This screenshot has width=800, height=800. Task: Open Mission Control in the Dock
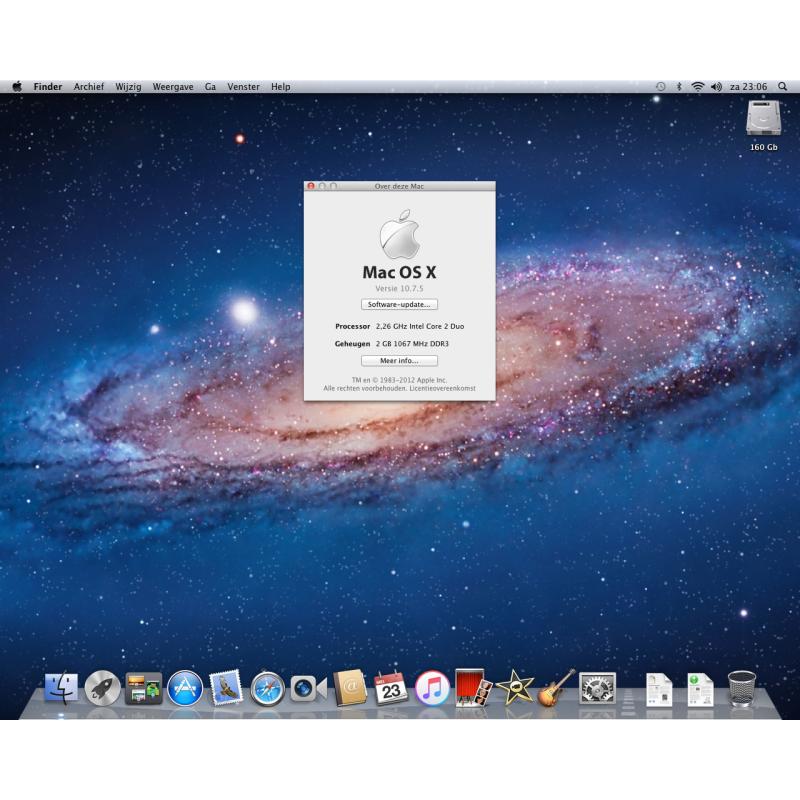point(144,688)
